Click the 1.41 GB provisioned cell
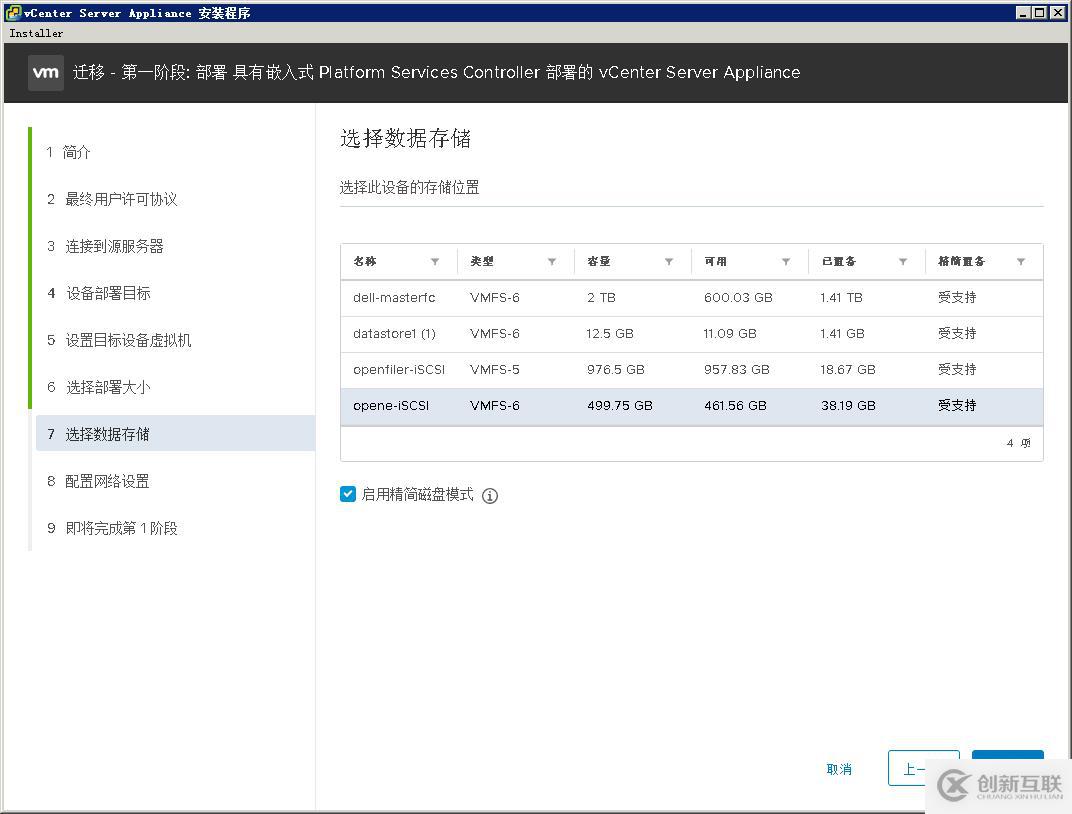The height and width of the screenshot is (814, 1072). pos(842,334)
